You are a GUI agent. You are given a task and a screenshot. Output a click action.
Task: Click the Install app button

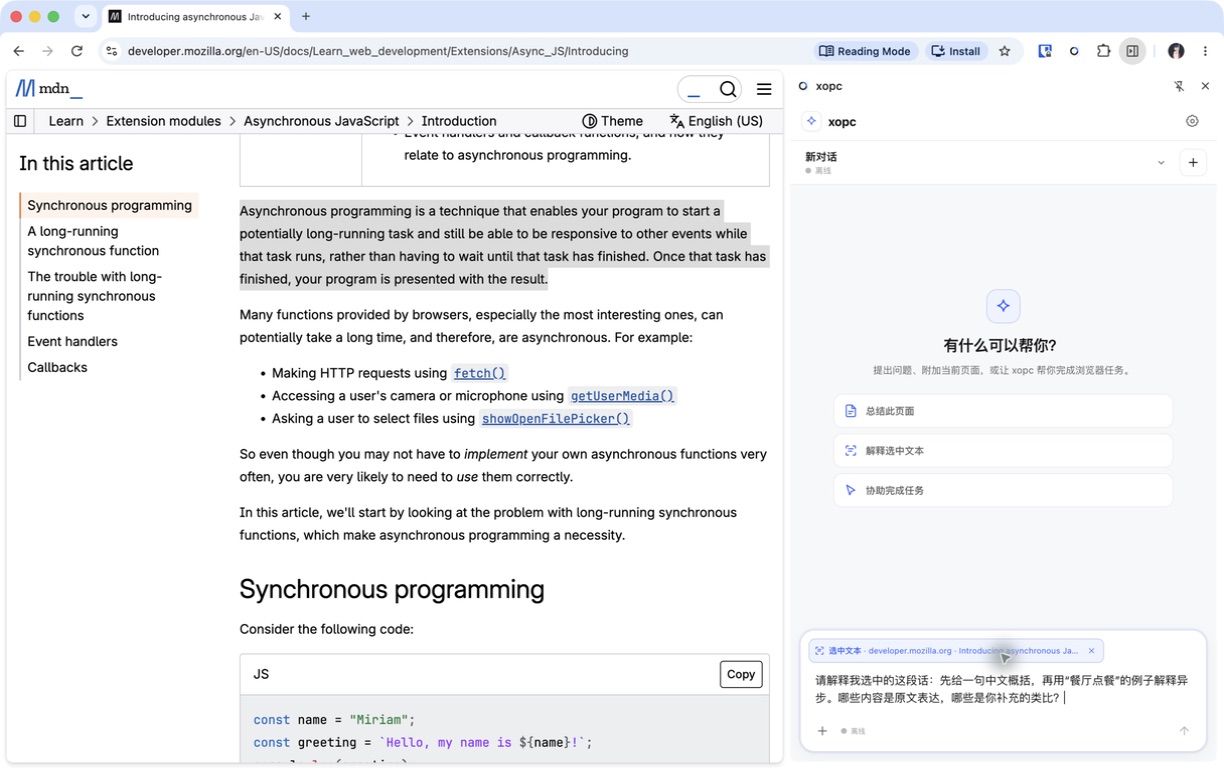[955, 51]
